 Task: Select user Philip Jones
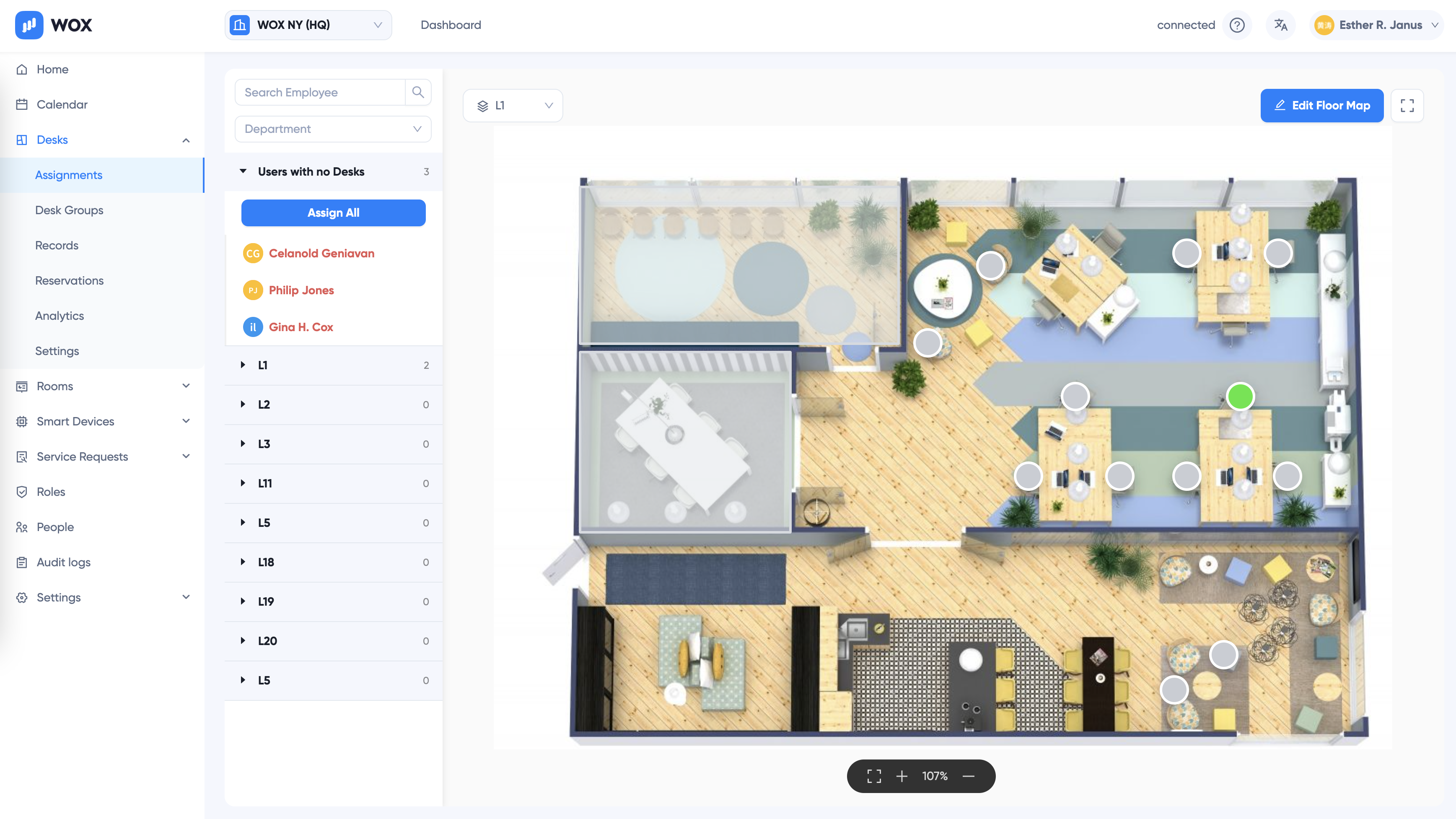click(301, 290)
